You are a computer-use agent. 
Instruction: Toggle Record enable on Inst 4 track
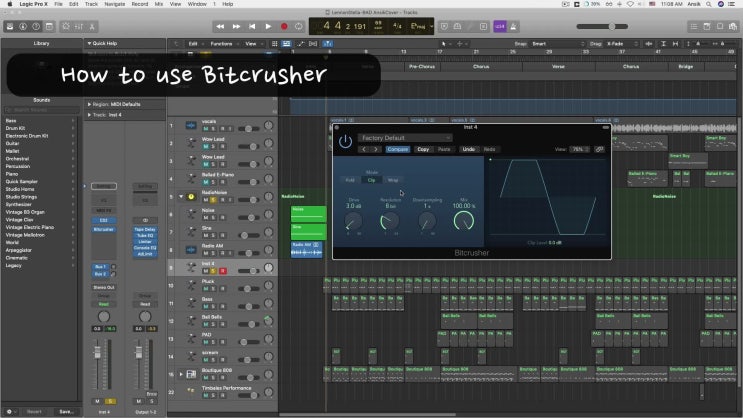point(222,271)
